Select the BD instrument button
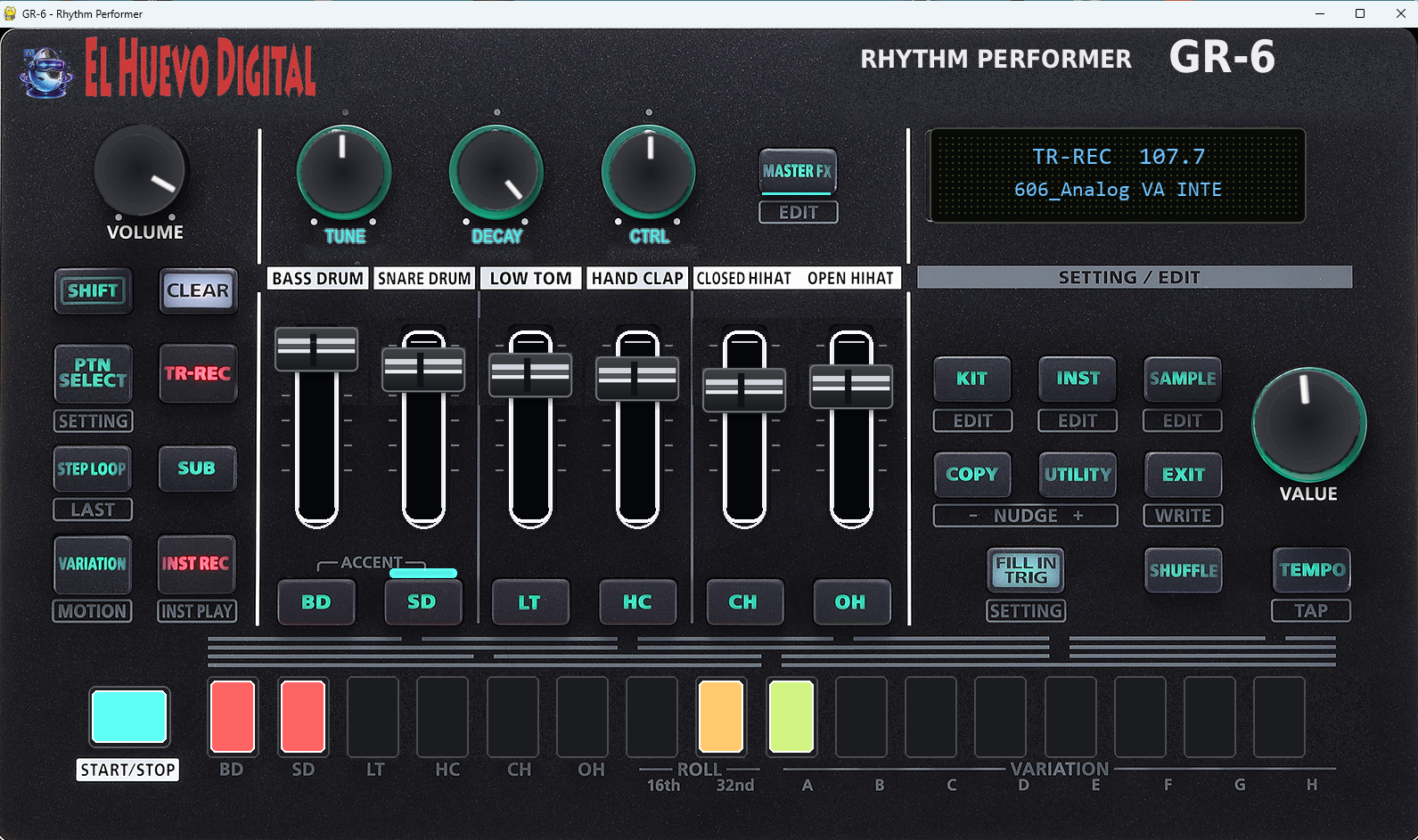This screenshot has height=840, width=1418. click(x=316, y=602)
